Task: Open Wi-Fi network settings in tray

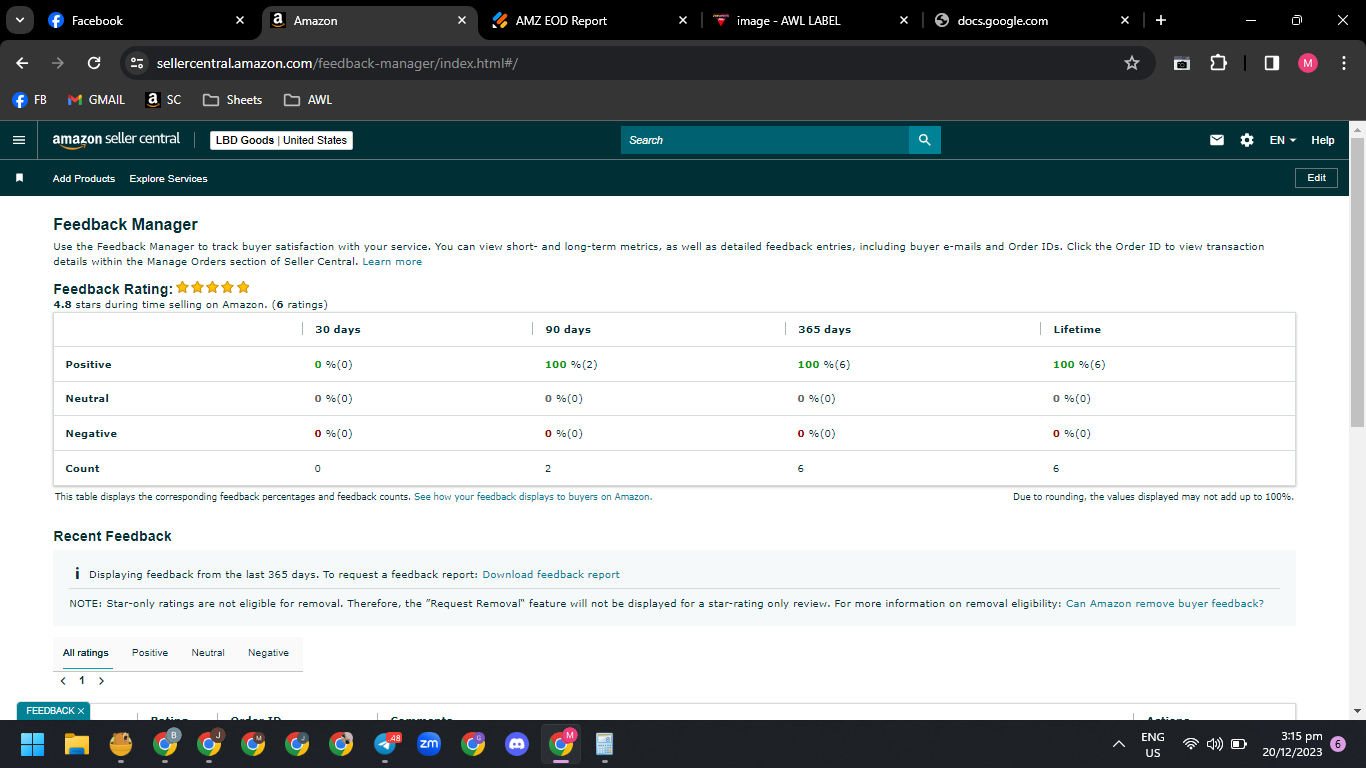Action: pyautogui.click(x=1191, y=744)
